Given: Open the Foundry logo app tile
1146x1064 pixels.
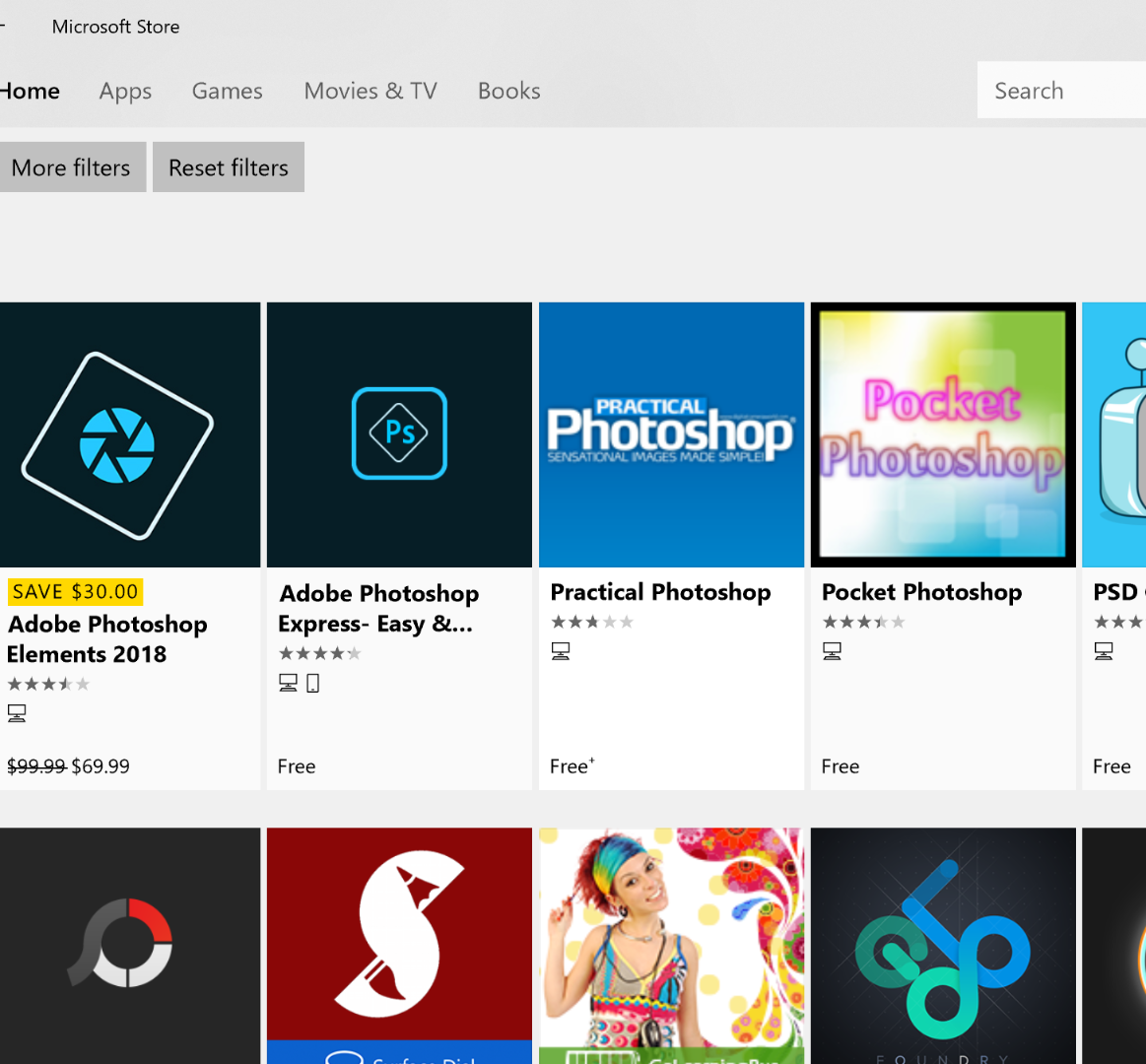Looking at the screenshot, I should (944, 946).
